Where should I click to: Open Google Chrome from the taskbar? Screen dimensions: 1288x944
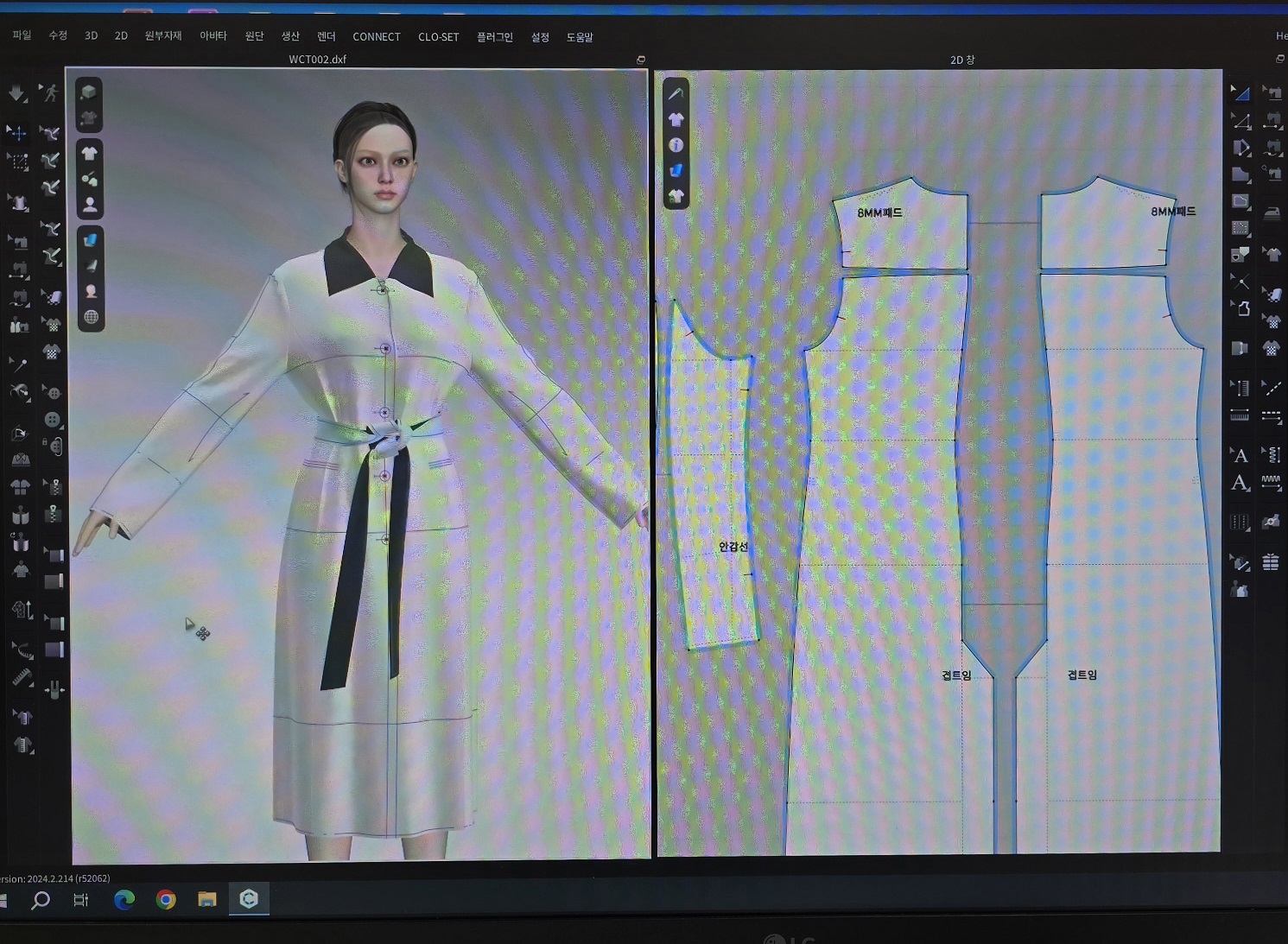[166, 900]
